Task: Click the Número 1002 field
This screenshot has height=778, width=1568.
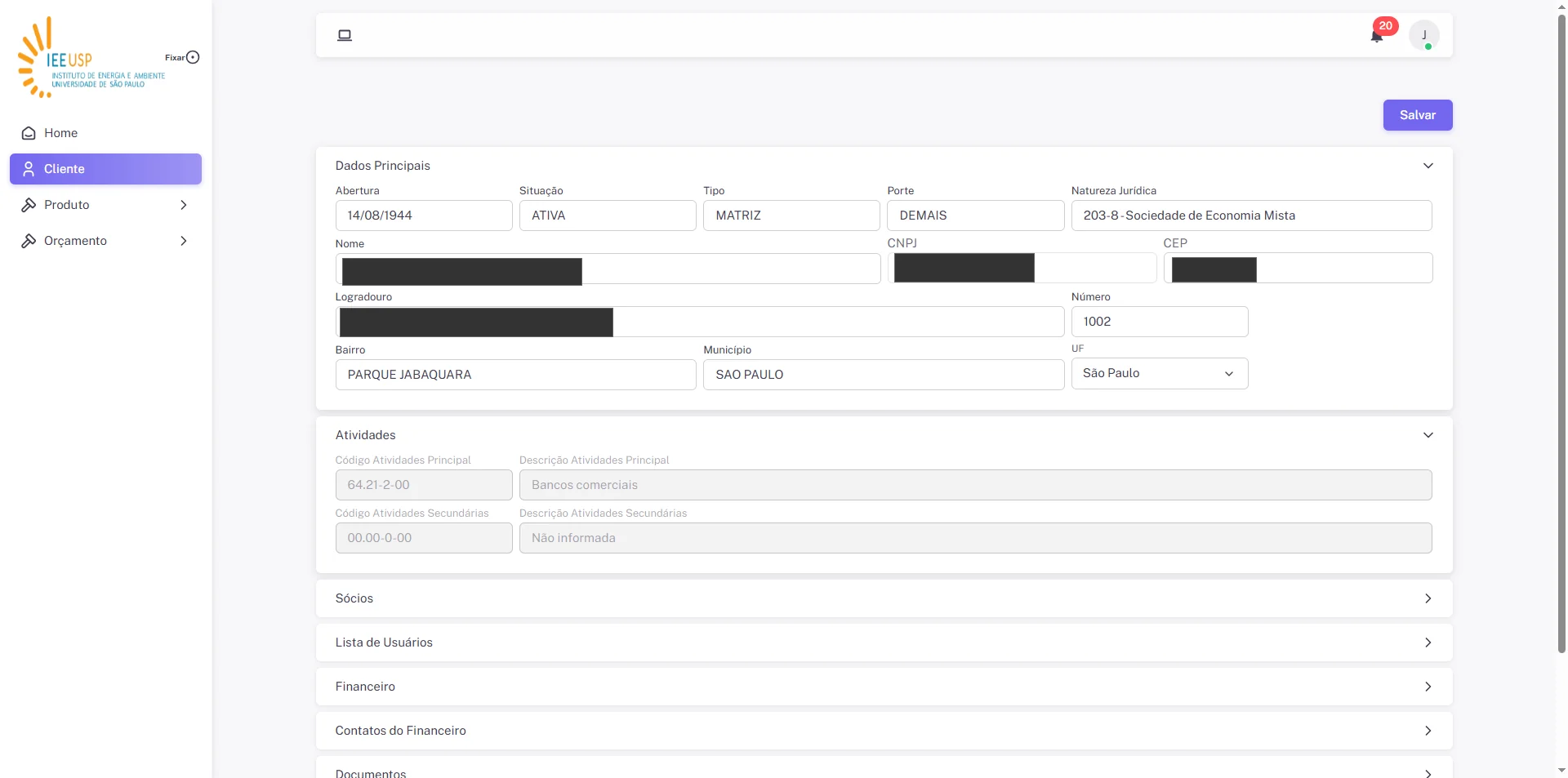Action: (x=1159, y=322)
